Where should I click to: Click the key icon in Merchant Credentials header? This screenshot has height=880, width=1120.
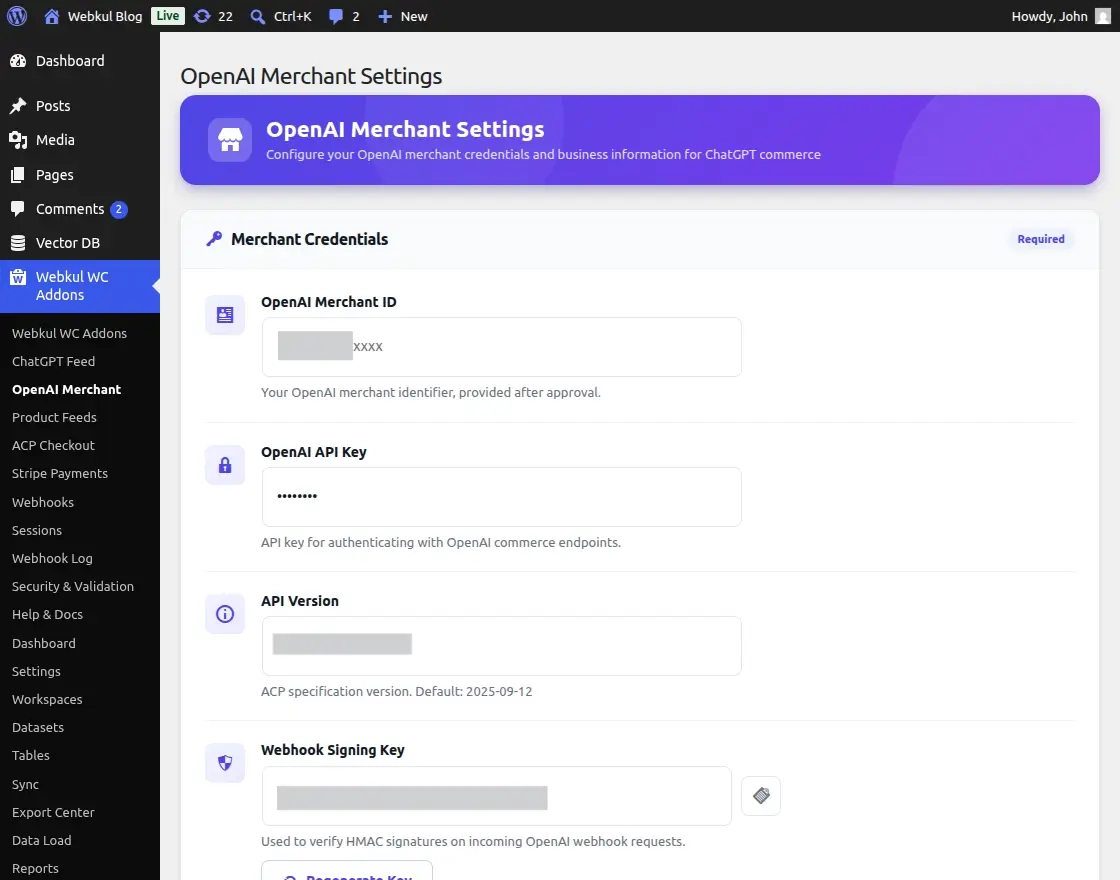click(214, 238)
